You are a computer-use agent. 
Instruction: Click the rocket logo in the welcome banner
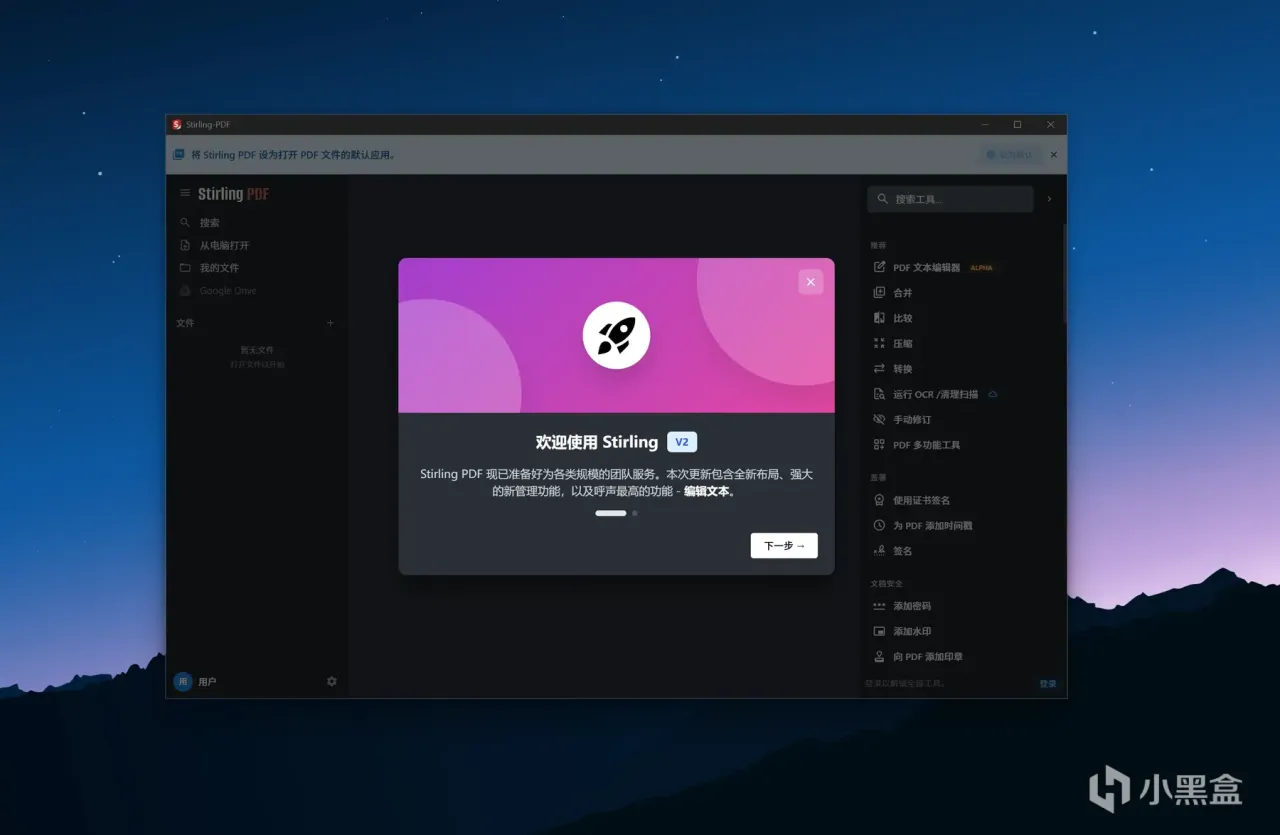pyautogui.click(x=617, y=336)
